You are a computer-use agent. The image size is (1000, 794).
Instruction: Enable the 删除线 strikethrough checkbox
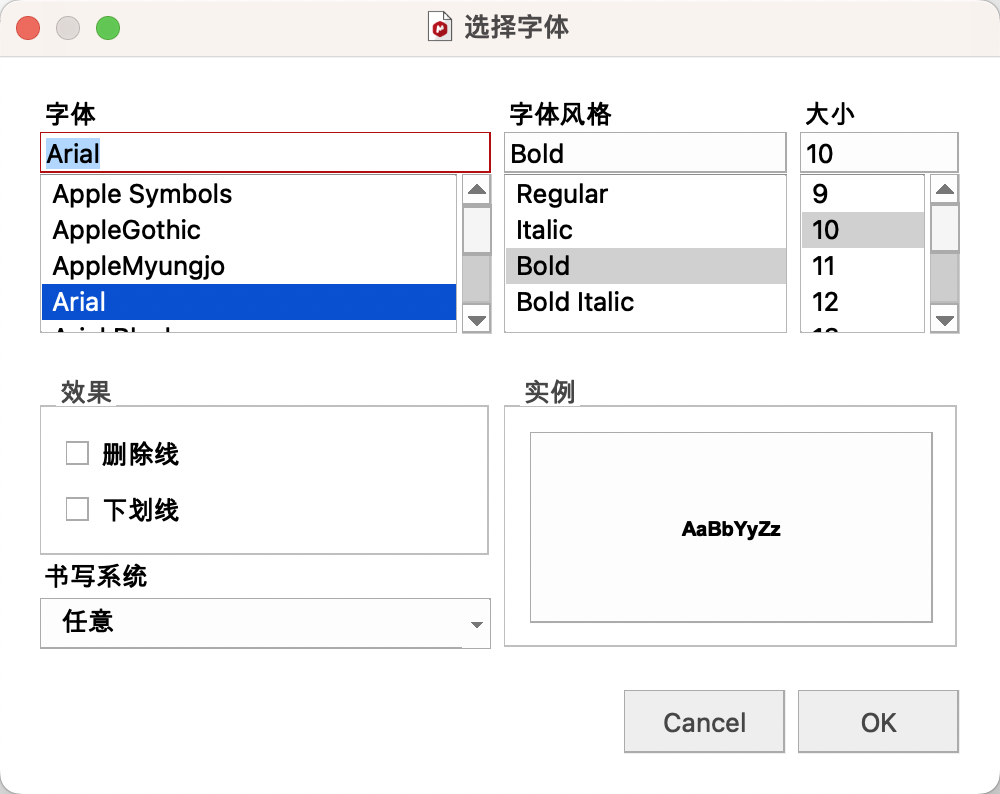coord(77,453)
